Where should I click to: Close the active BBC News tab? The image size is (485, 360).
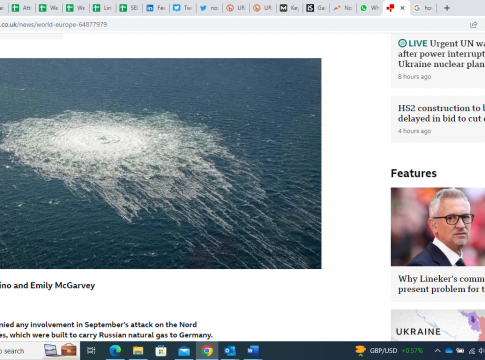coord(402,8)
